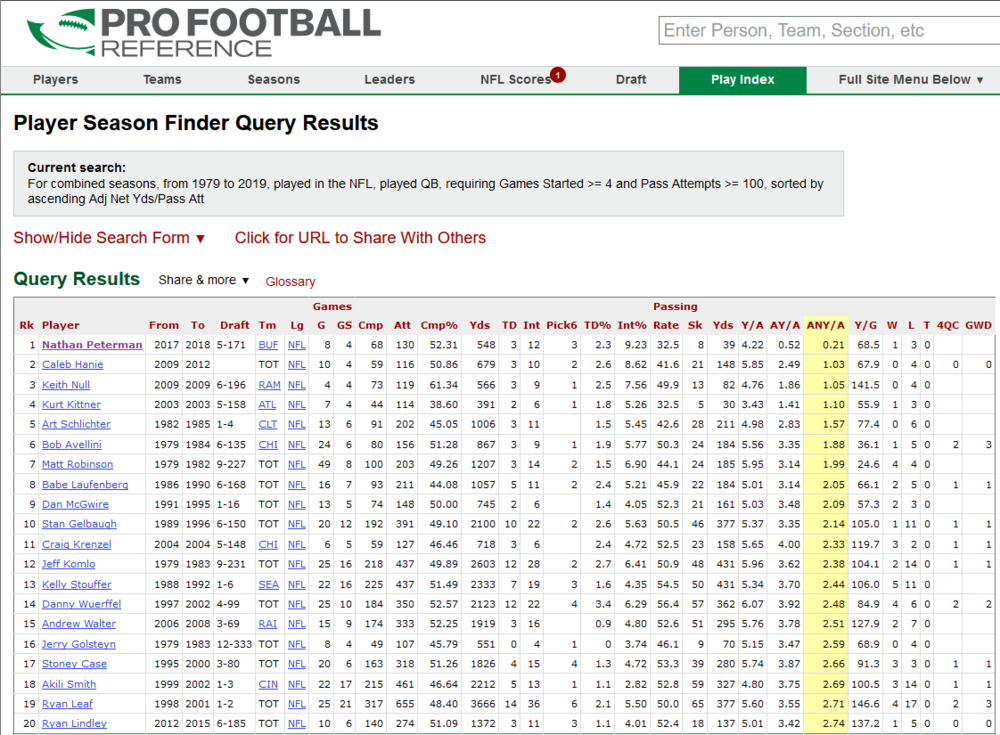
Task: Select passing yards 3666 in Ryan Leaf row
Action: tap(483, 704)
